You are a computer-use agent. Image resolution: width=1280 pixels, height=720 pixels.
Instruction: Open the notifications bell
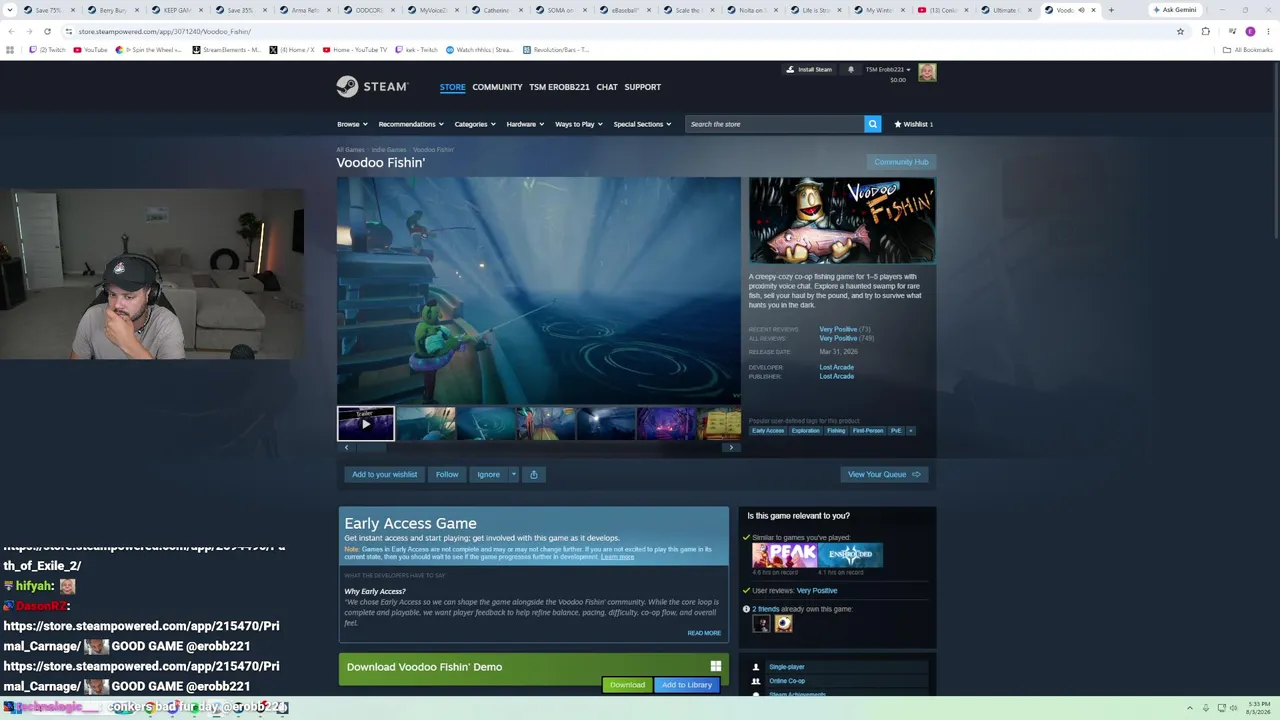click(851, 70)
